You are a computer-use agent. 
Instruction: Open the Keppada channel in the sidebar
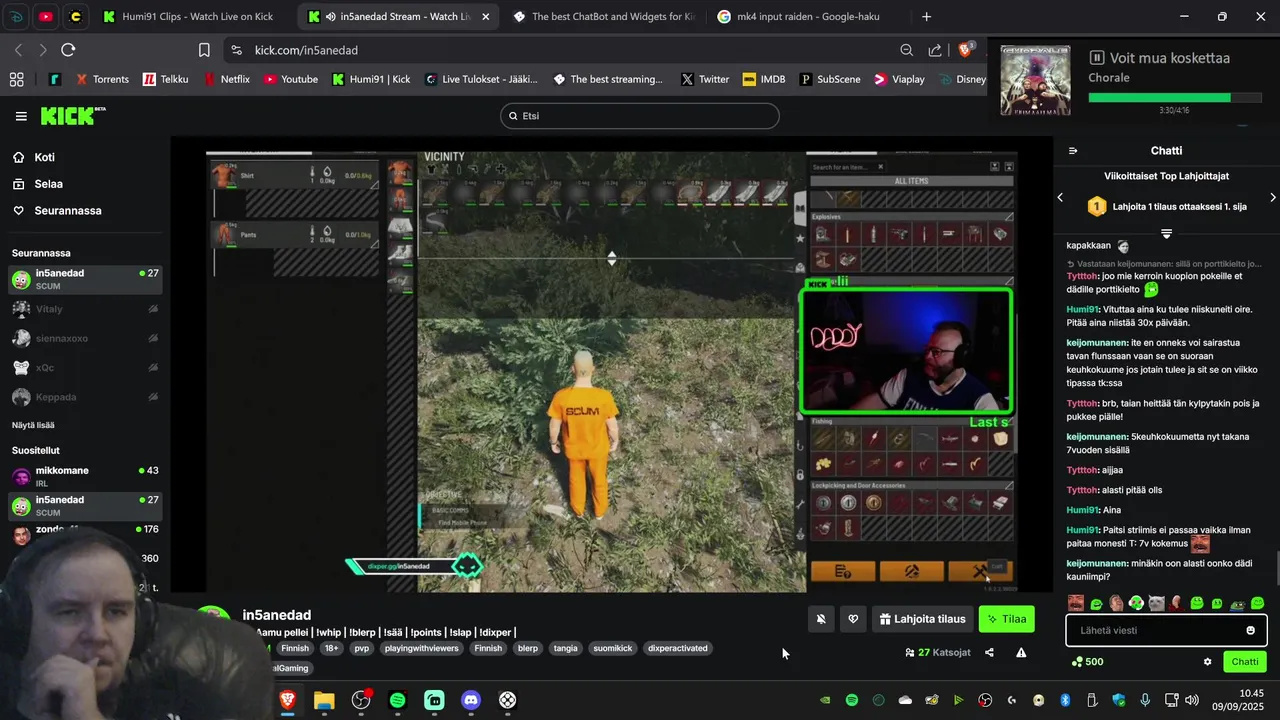85,397
